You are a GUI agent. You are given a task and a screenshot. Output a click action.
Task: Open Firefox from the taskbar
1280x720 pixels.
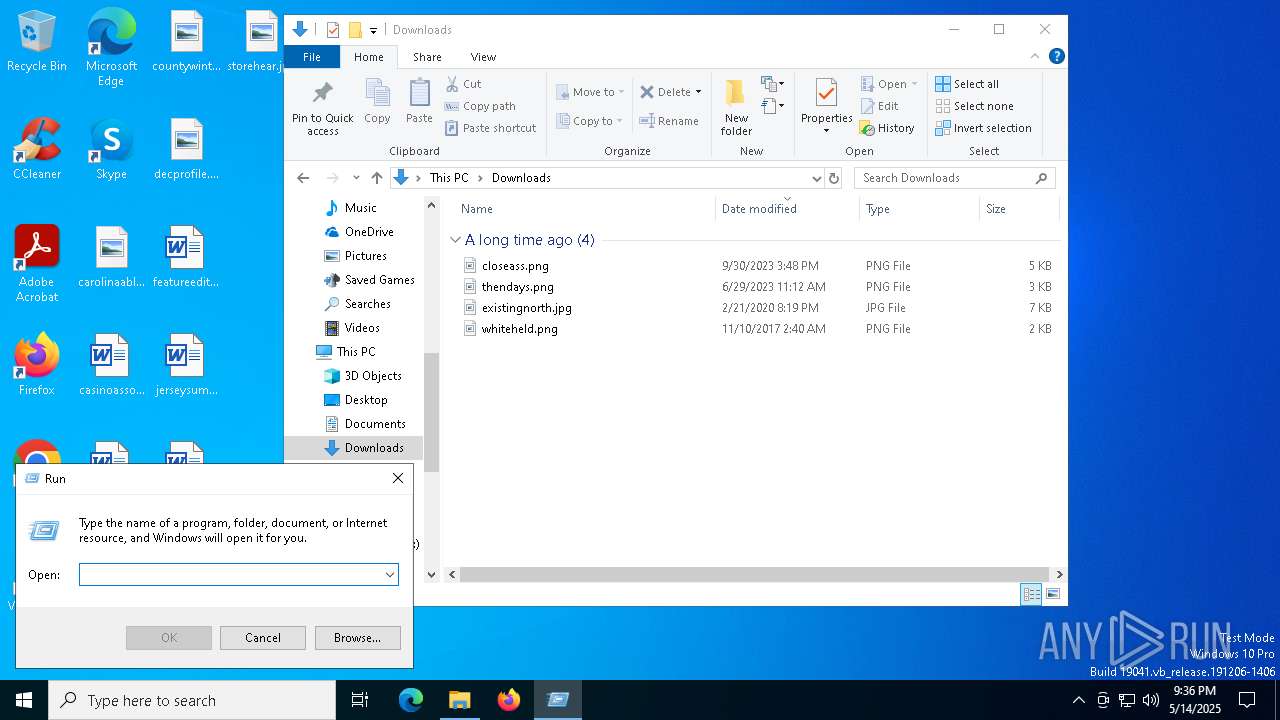(509, 700)
